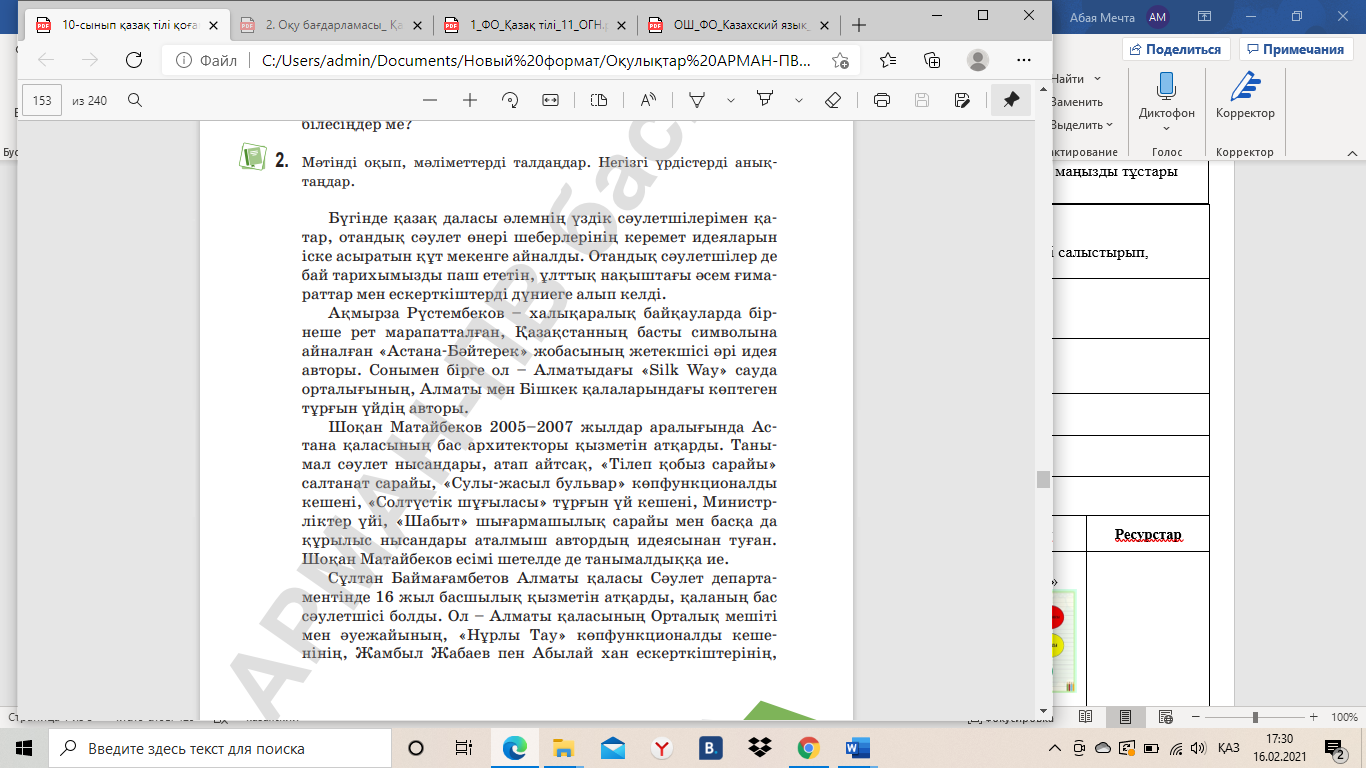Open File Explorer from the taskbar
Image resolution: width=1366 pixels, height=768 pixels.
tap(563, 748)
